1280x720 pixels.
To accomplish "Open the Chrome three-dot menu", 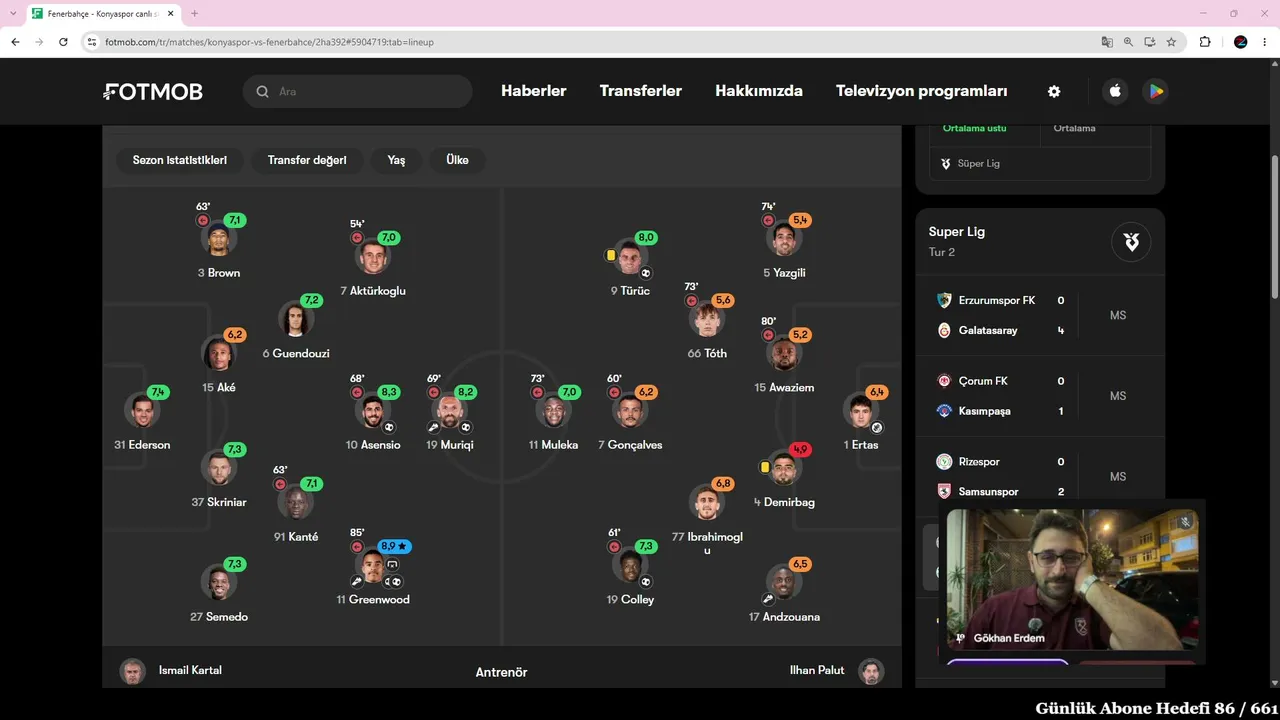I will click(x=1265, y=42).
